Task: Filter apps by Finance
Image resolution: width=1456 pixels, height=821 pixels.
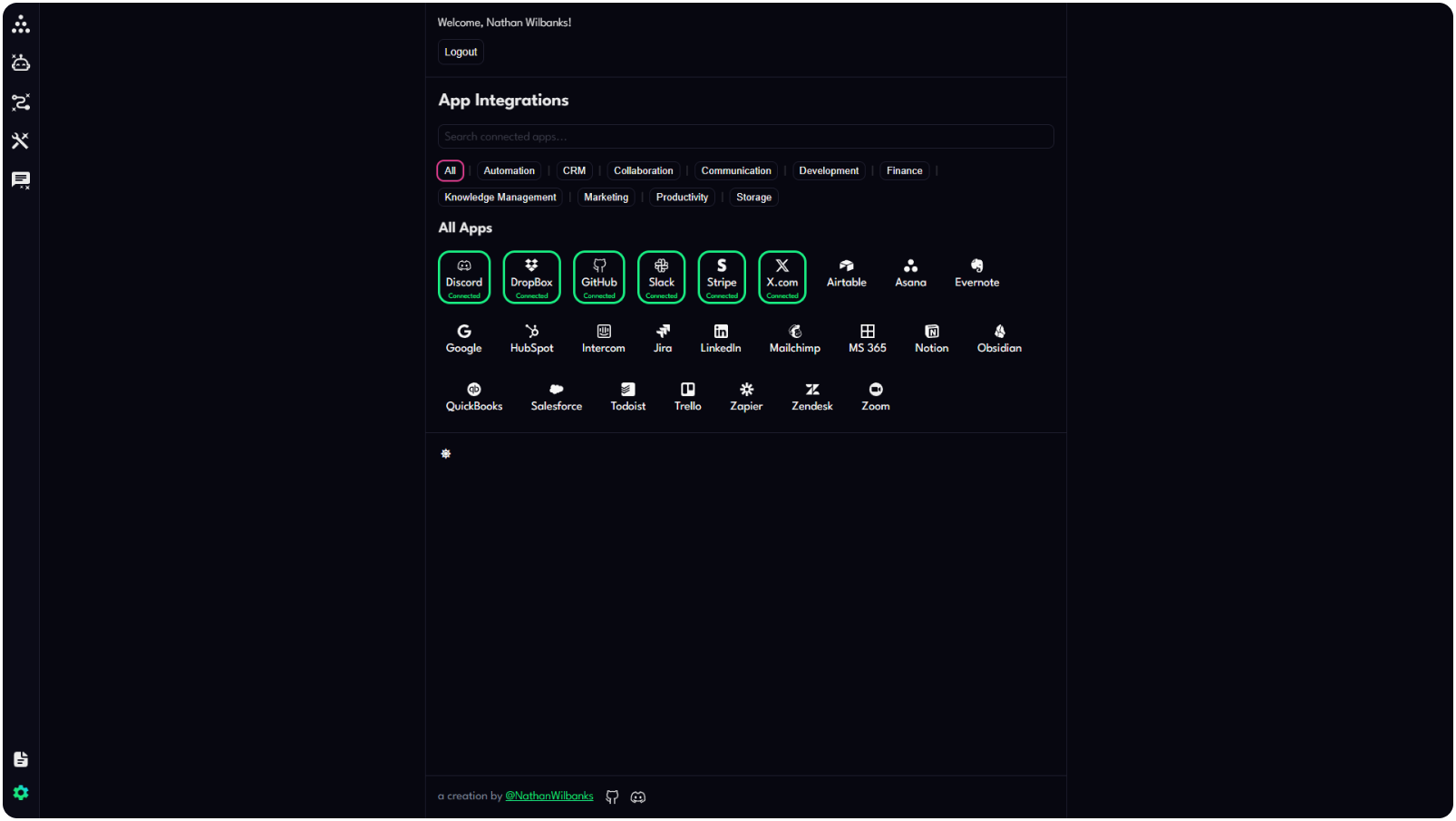Action: 905,170
